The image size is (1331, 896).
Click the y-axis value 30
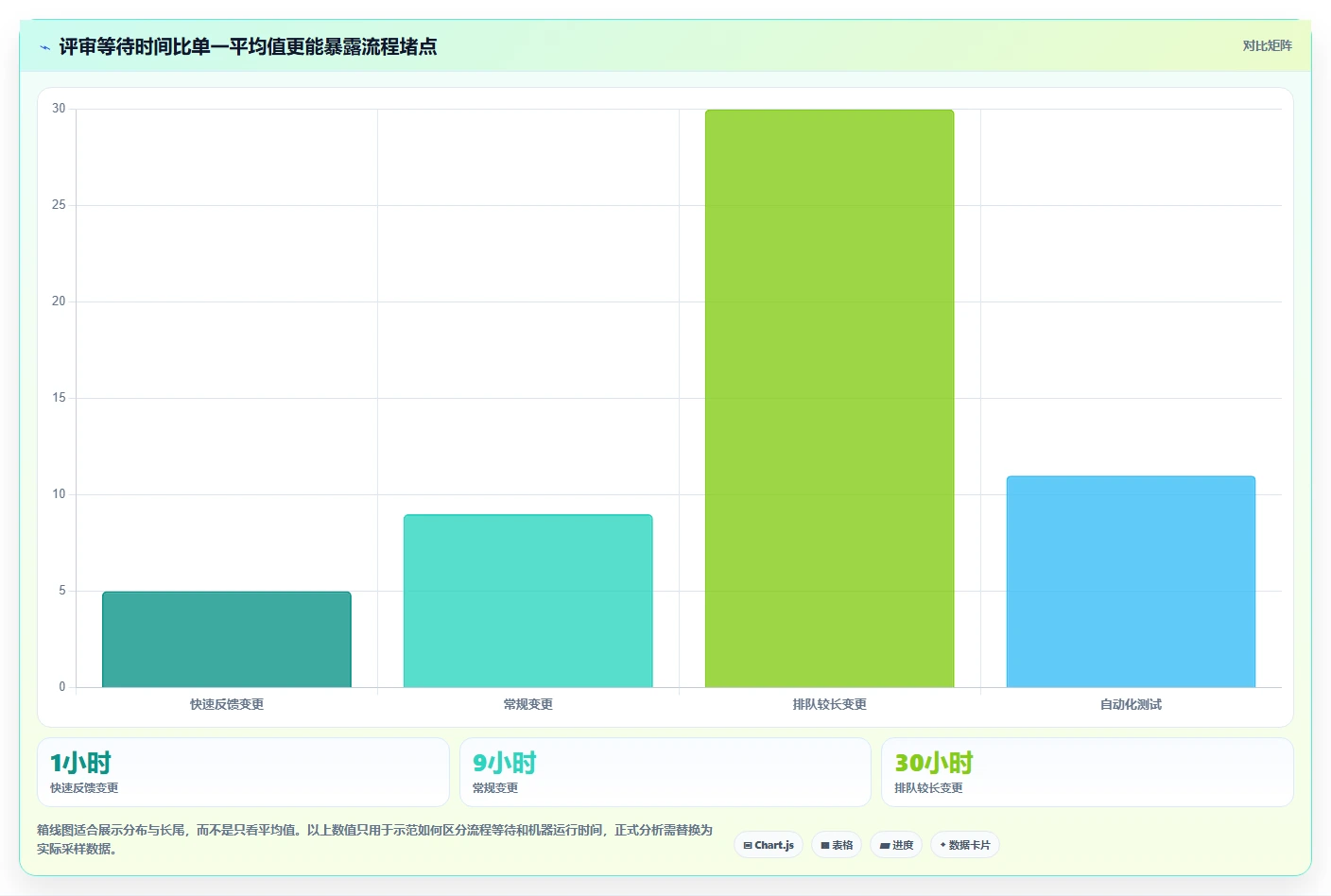(x=59, y=109)
